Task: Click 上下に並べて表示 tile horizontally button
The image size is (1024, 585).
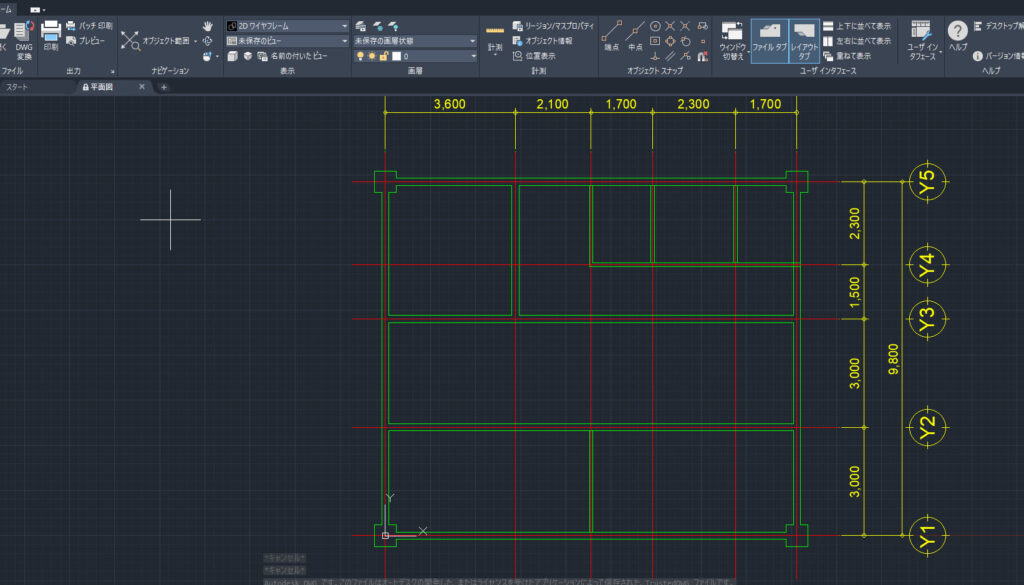Action: tap(856, 25)
